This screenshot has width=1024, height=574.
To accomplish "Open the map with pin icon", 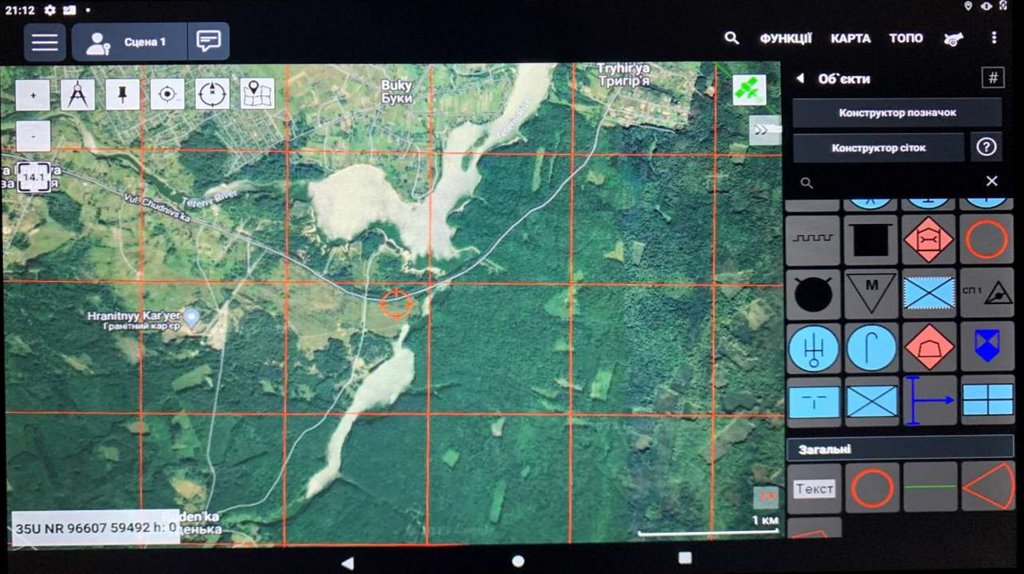I will tap(257, 95).
